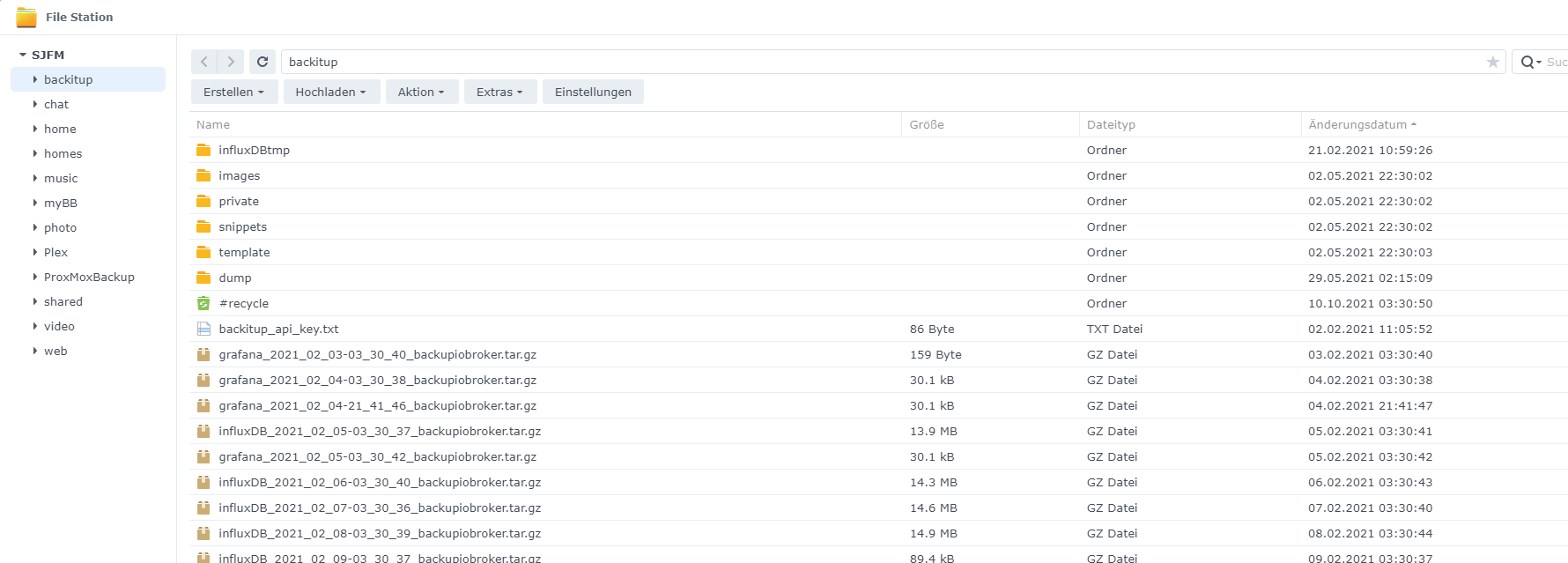Click size value 13.9 MB

pyautogui.click(x=934, y=431)
